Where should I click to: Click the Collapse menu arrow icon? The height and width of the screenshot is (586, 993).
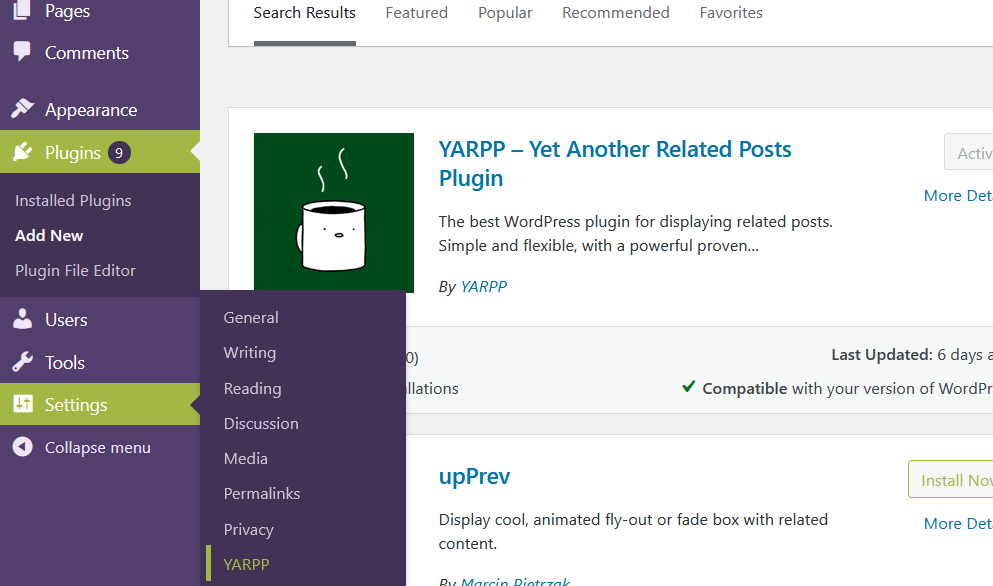pos(22,447)
